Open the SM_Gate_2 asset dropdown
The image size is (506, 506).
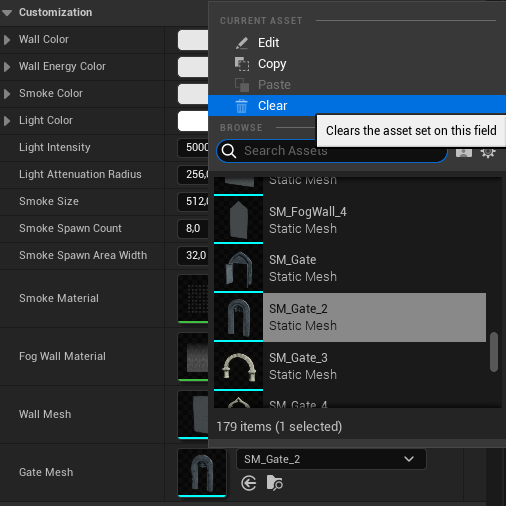coord(331,459)
